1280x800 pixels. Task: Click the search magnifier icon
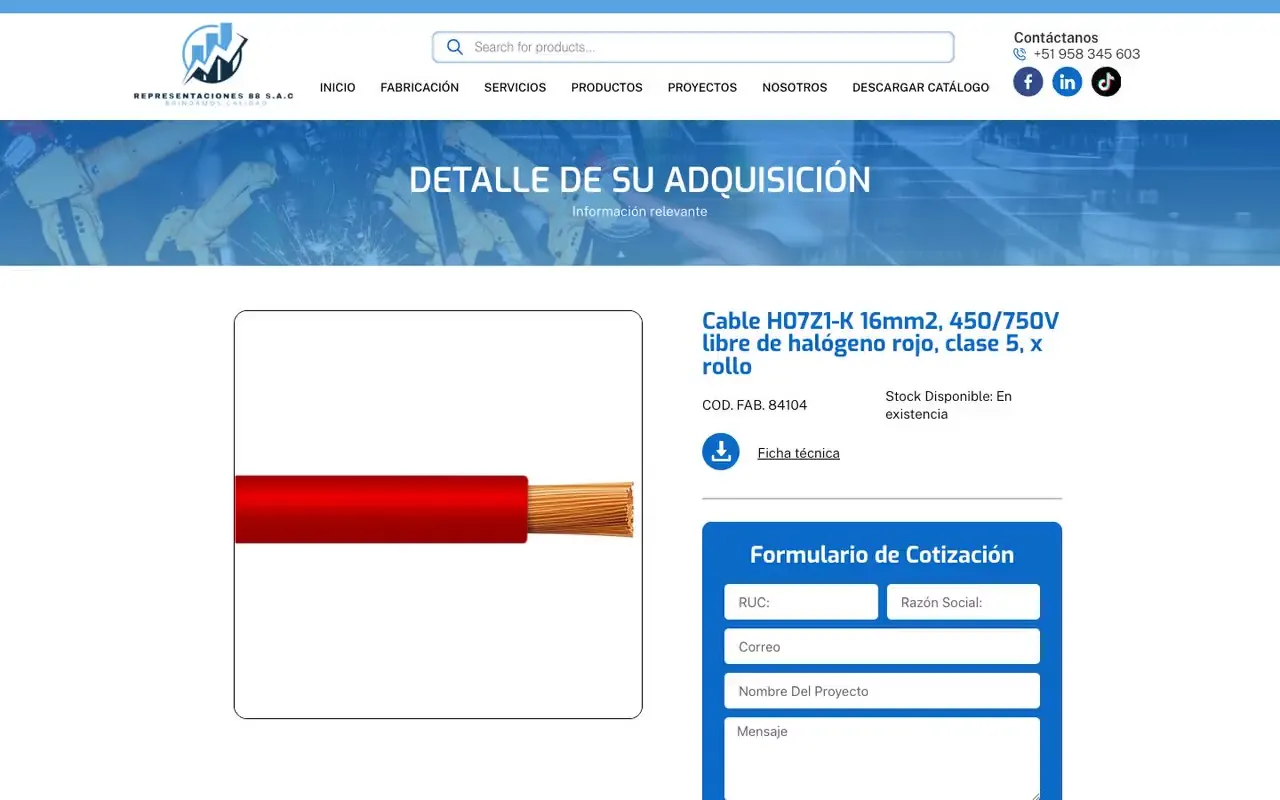[455, 47]
